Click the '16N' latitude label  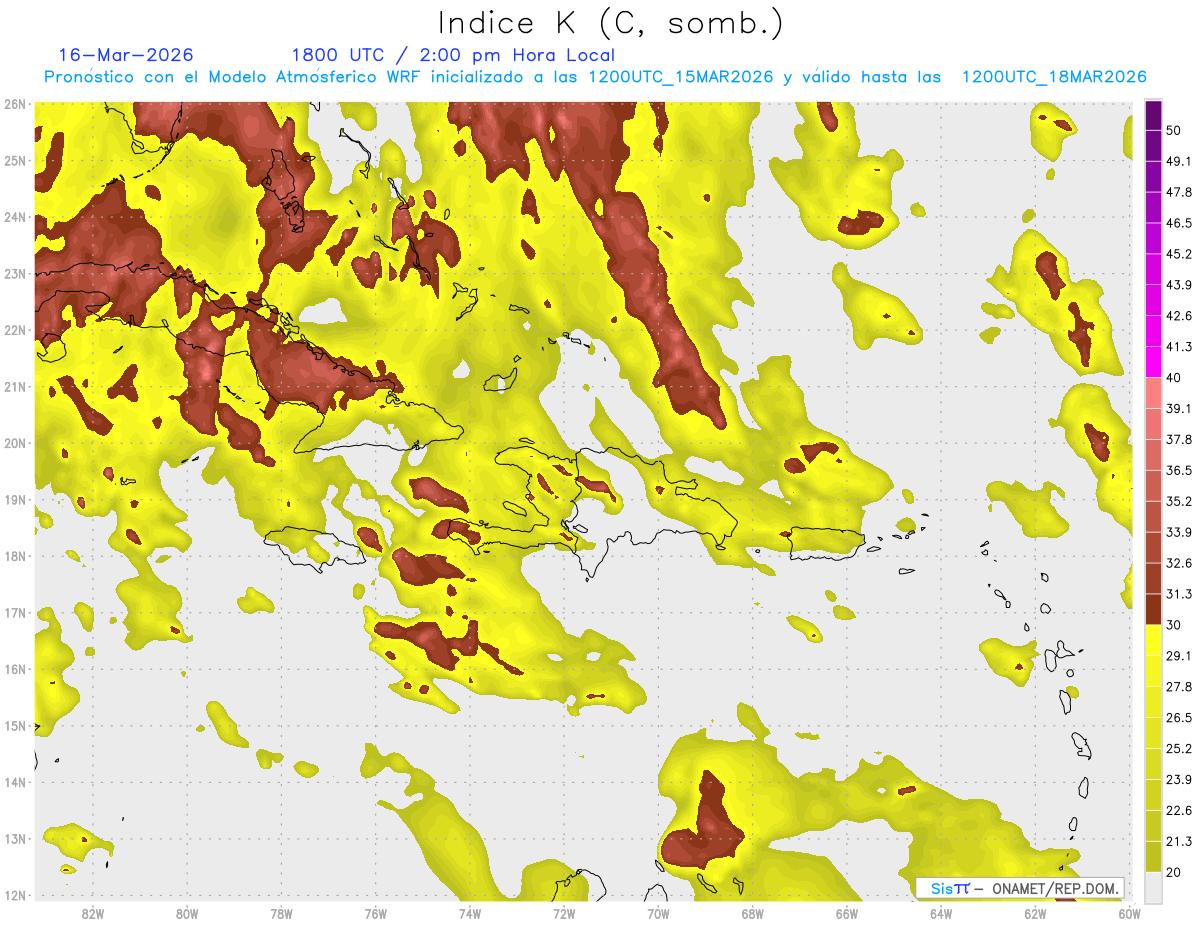[x=15, y=669]
